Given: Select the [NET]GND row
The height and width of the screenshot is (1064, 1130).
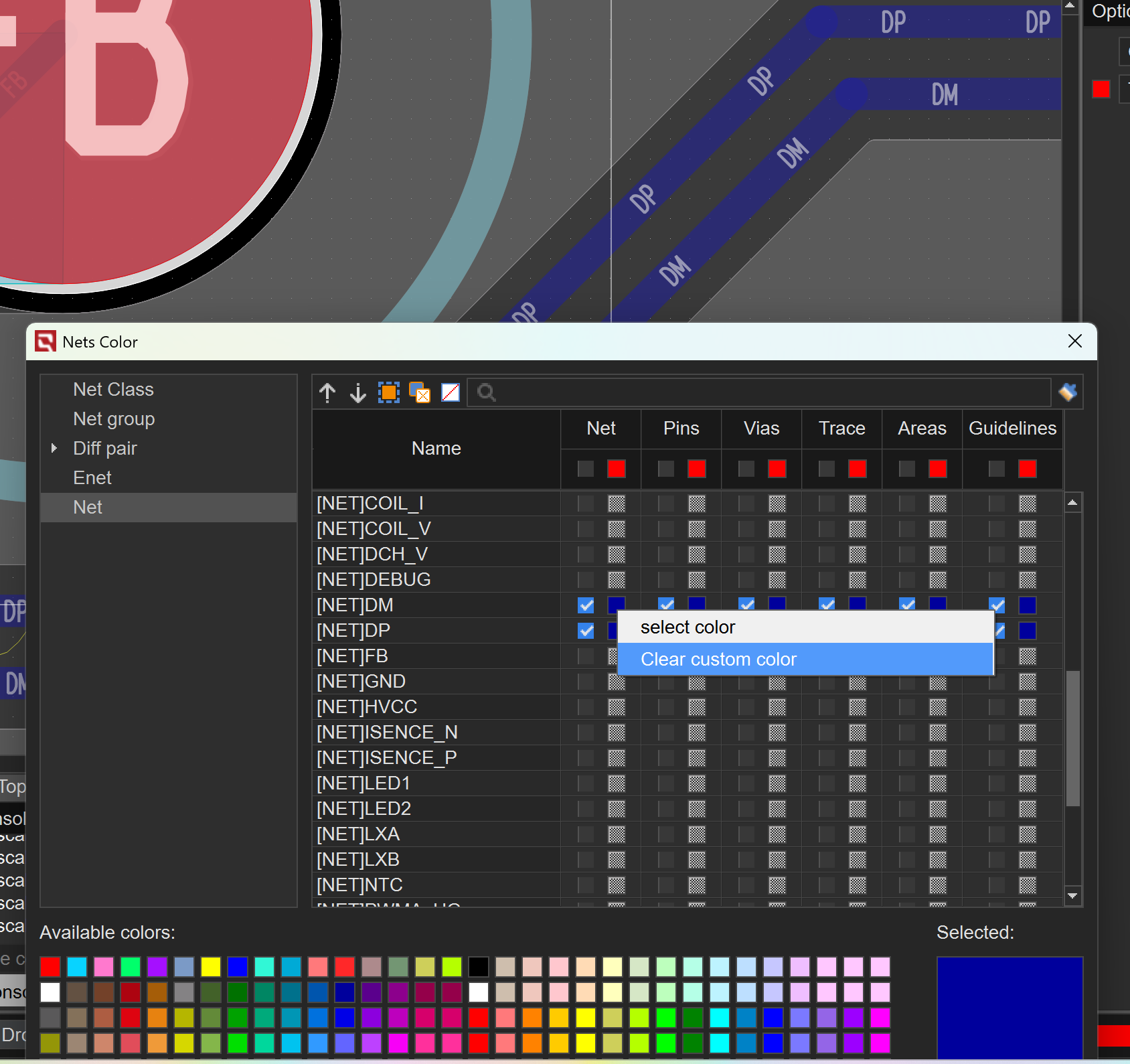Looking at the screenshot, I should [x=361, y=682].
